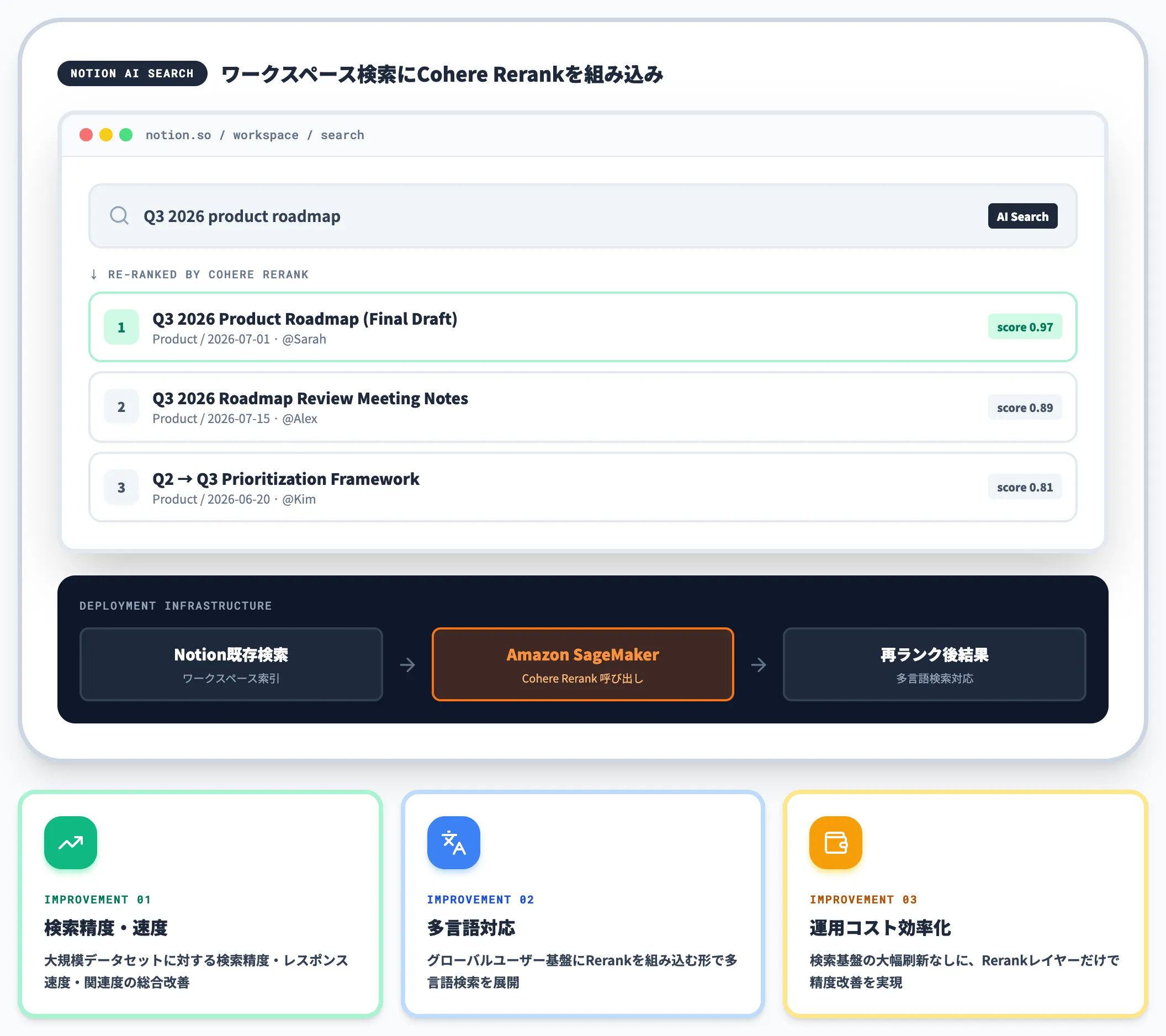This screenshot has width=1166, height=1036.
Task: Click the RE-RANKED BY COHERE RERANK label
Action: 208,274
